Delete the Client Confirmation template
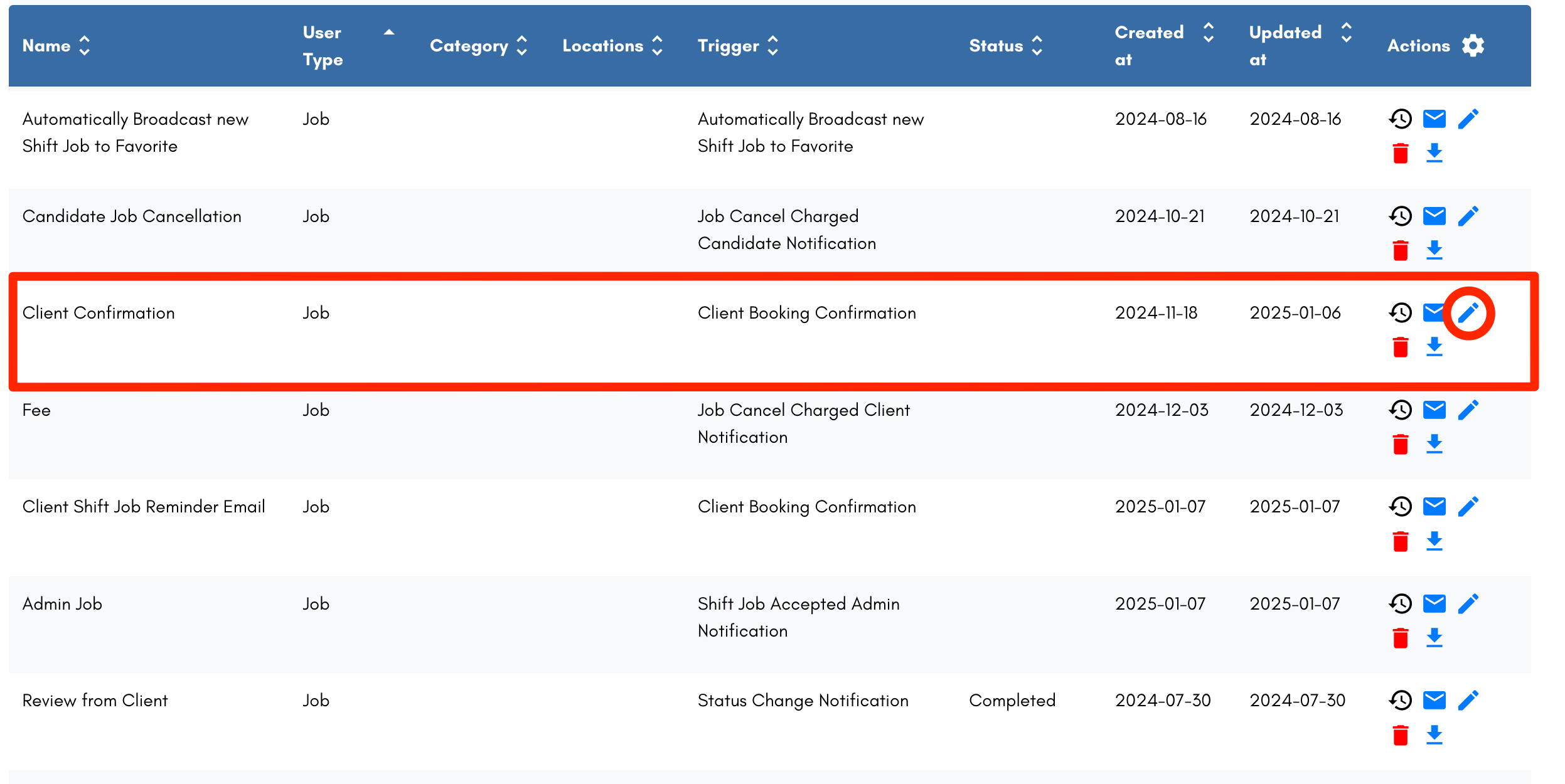The image size is (1565, 784). (x=1401, y=346)
